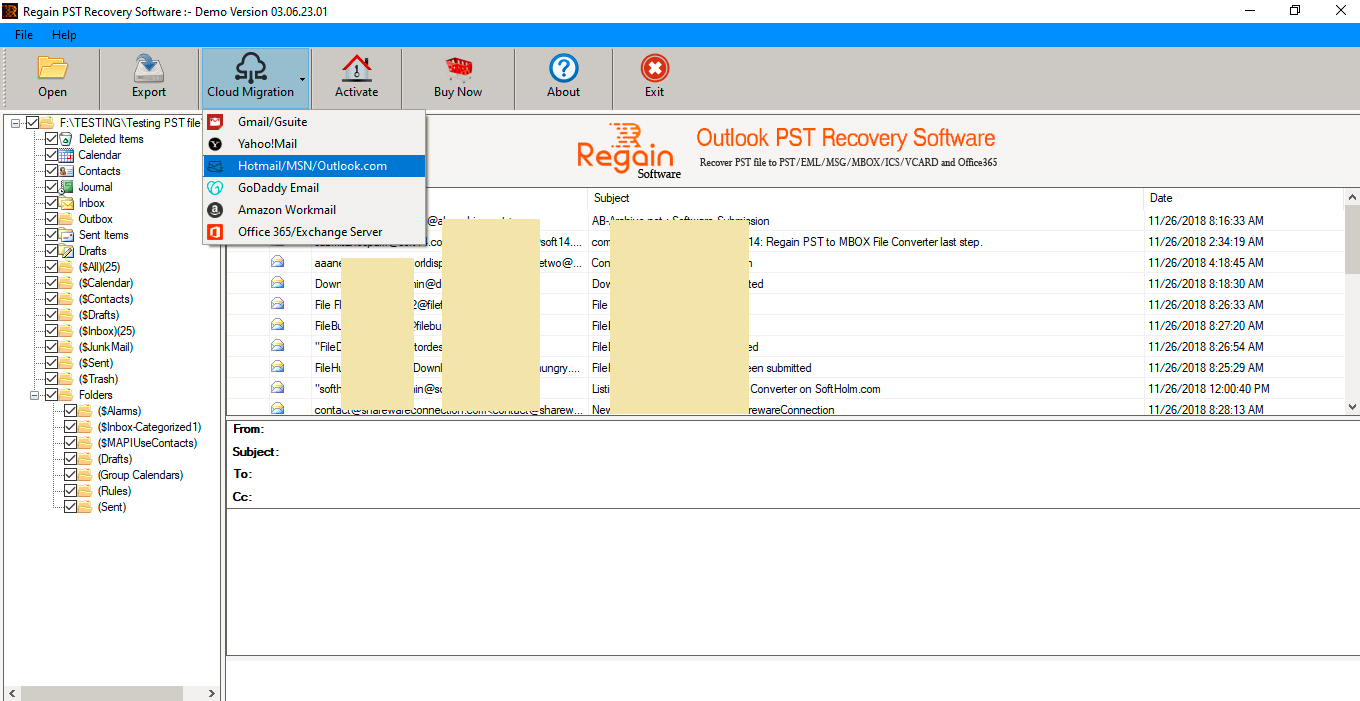Click the Buy Now shopping cart icon

pyautogui.click(x=458, y=68)
